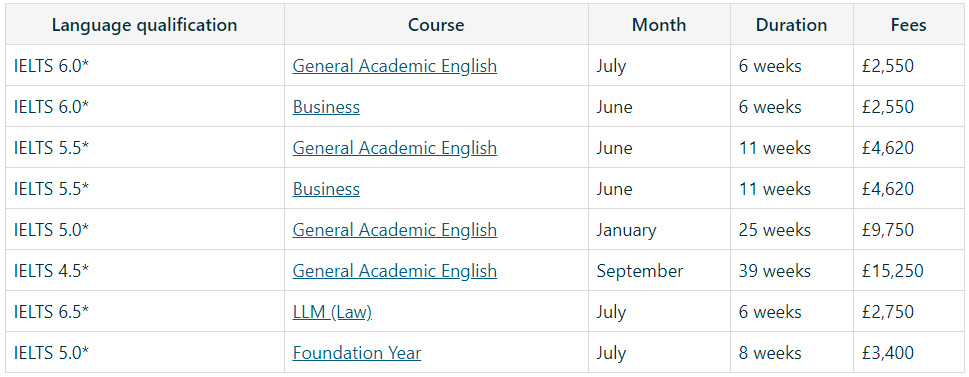Select the Language qualification column header

[x=145, y=25]
